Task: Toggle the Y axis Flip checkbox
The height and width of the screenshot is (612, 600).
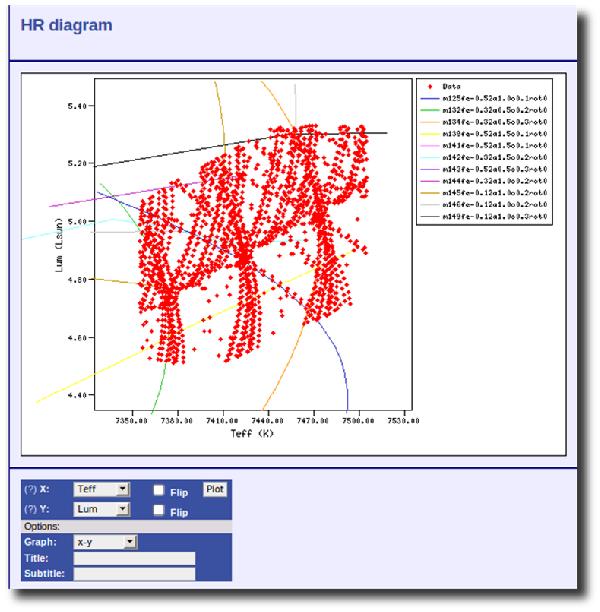Action: [x=158, y=511]
